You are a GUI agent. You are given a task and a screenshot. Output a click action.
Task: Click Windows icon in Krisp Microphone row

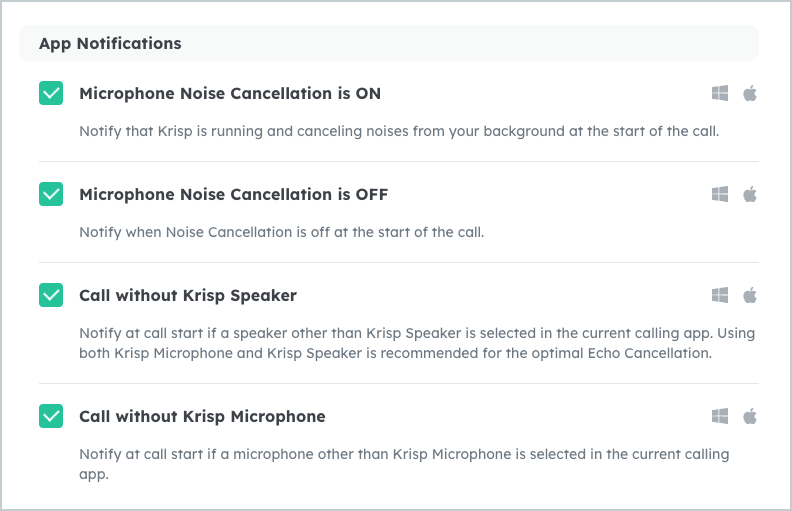[x=720, y=417]
